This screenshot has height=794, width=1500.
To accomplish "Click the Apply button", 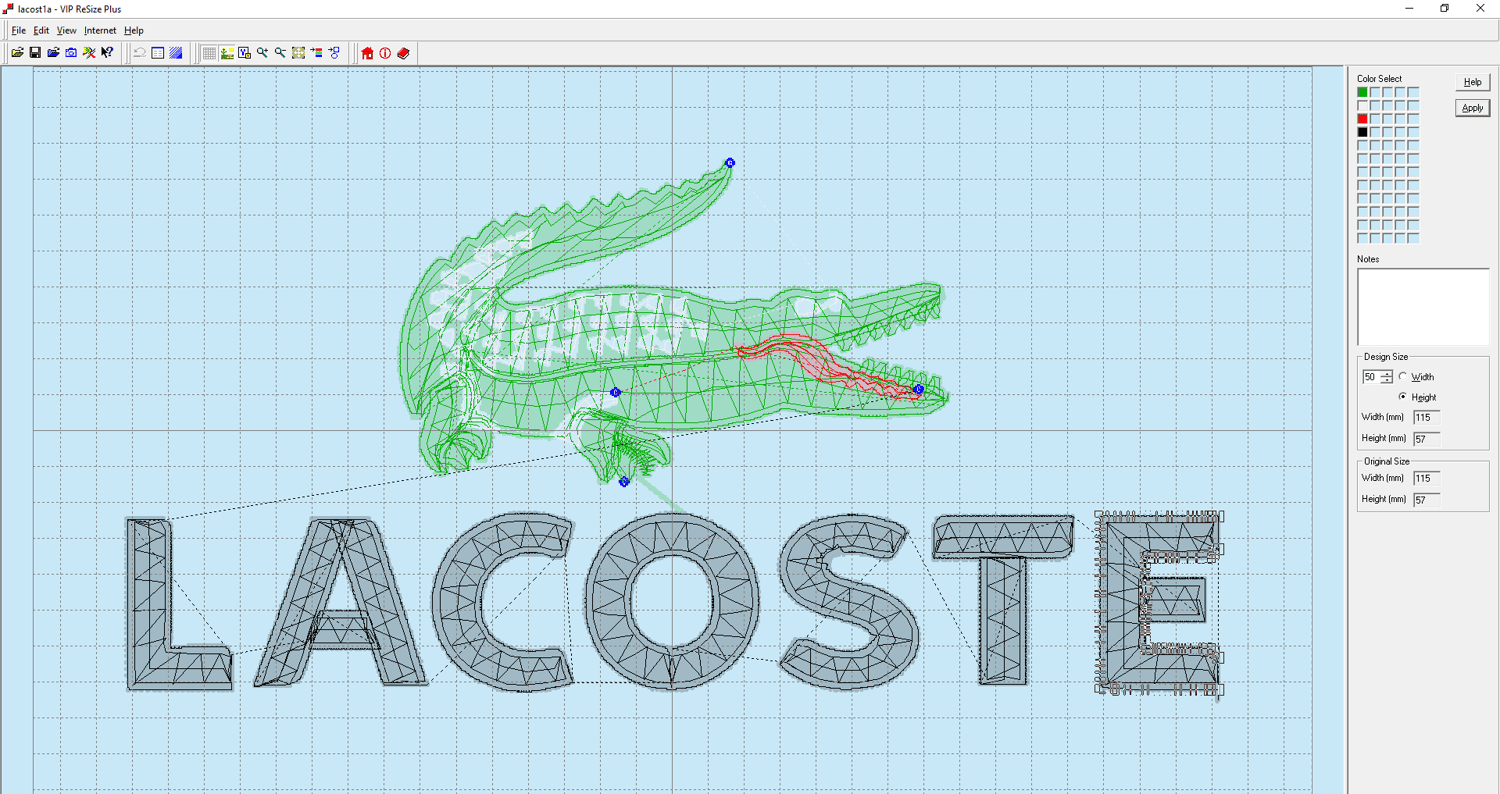I will pyautogui.click(x=1472, y=108).
